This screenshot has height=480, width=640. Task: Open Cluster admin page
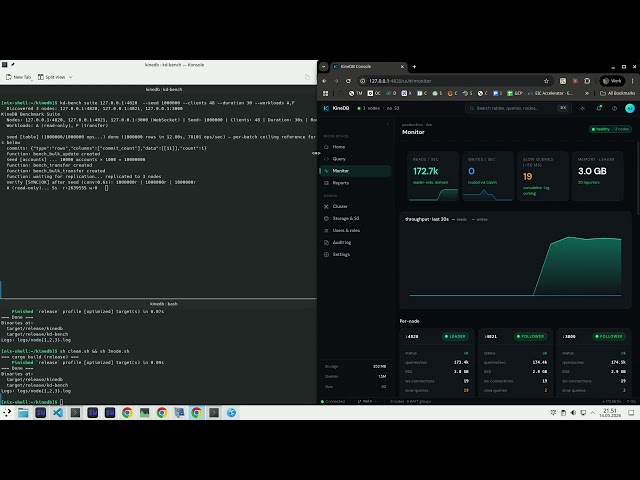click(355, 207)
